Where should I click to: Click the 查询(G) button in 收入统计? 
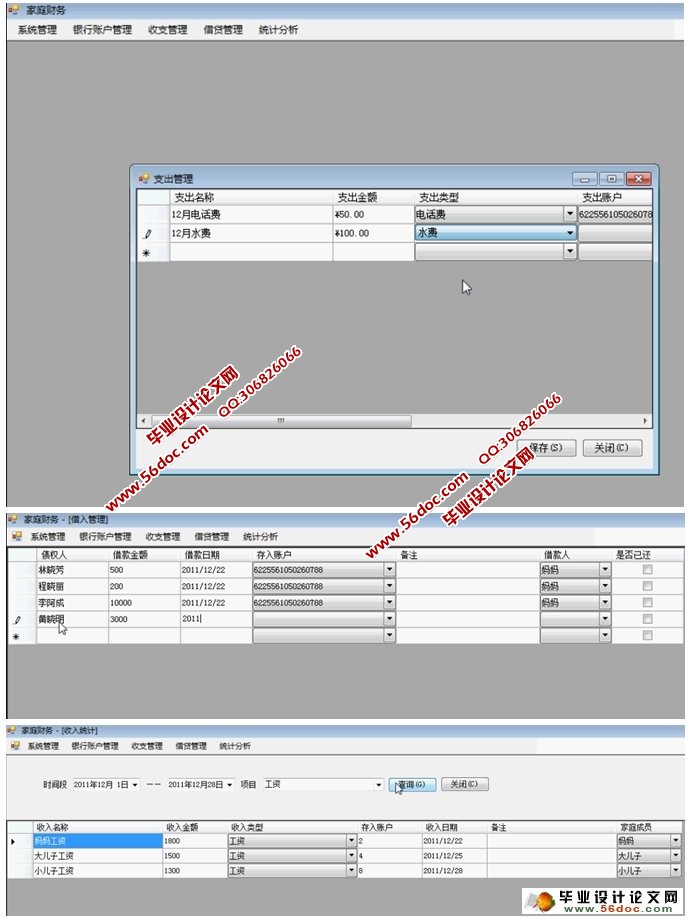tap(412, 785)
